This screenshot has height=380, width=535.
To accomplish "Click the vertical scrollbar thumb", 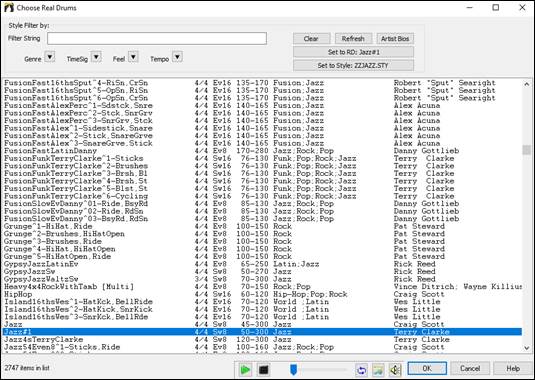I will [526, 149].
